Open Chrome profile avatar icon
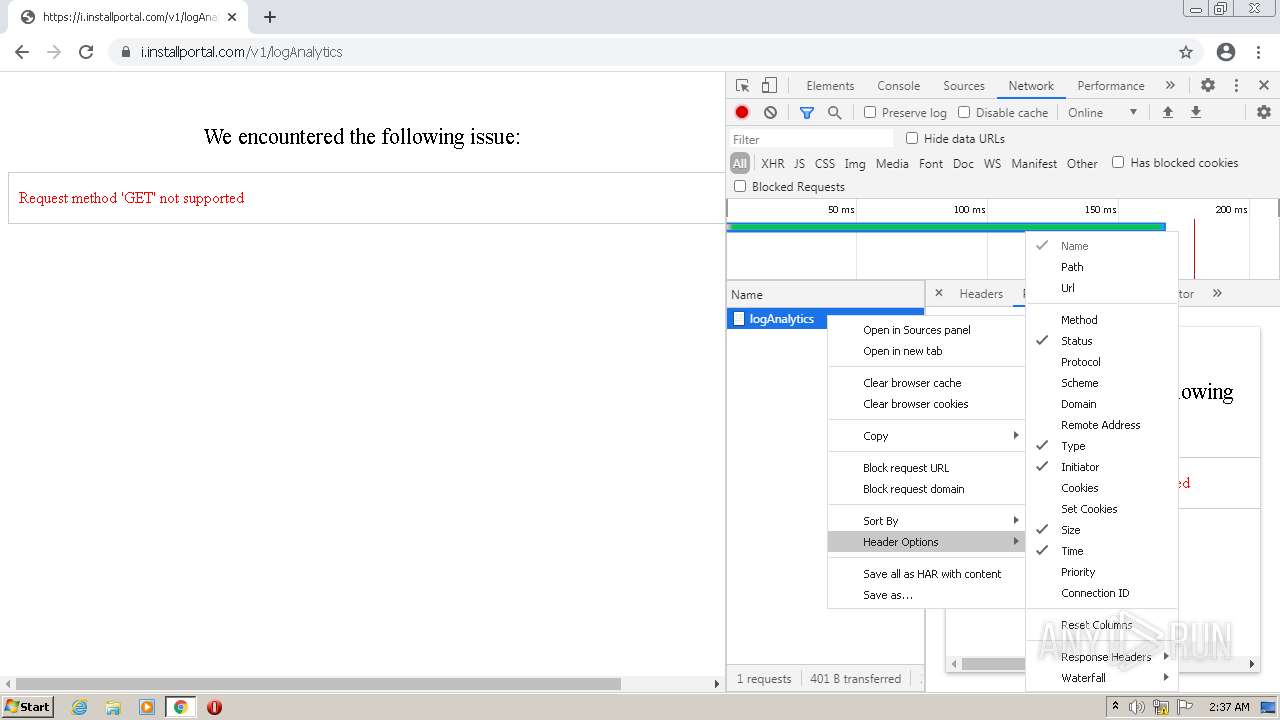Image resolution: width=1280 pixels, height=720 pixels. pos(1226,52)
